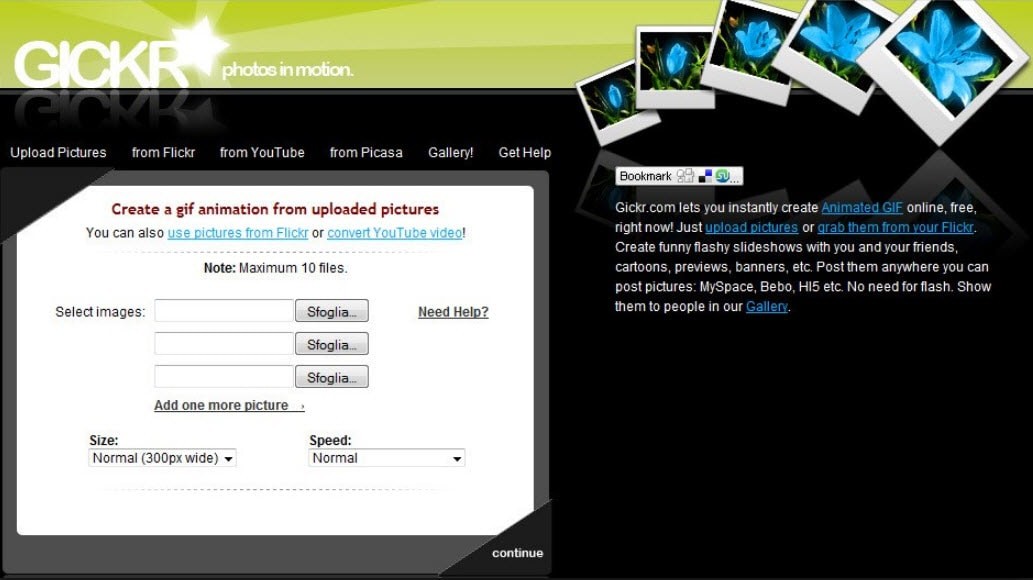Share page via the StumbleUpon bookmark icon
This screenshot has width=1033, height=580.
click(722, 176)
